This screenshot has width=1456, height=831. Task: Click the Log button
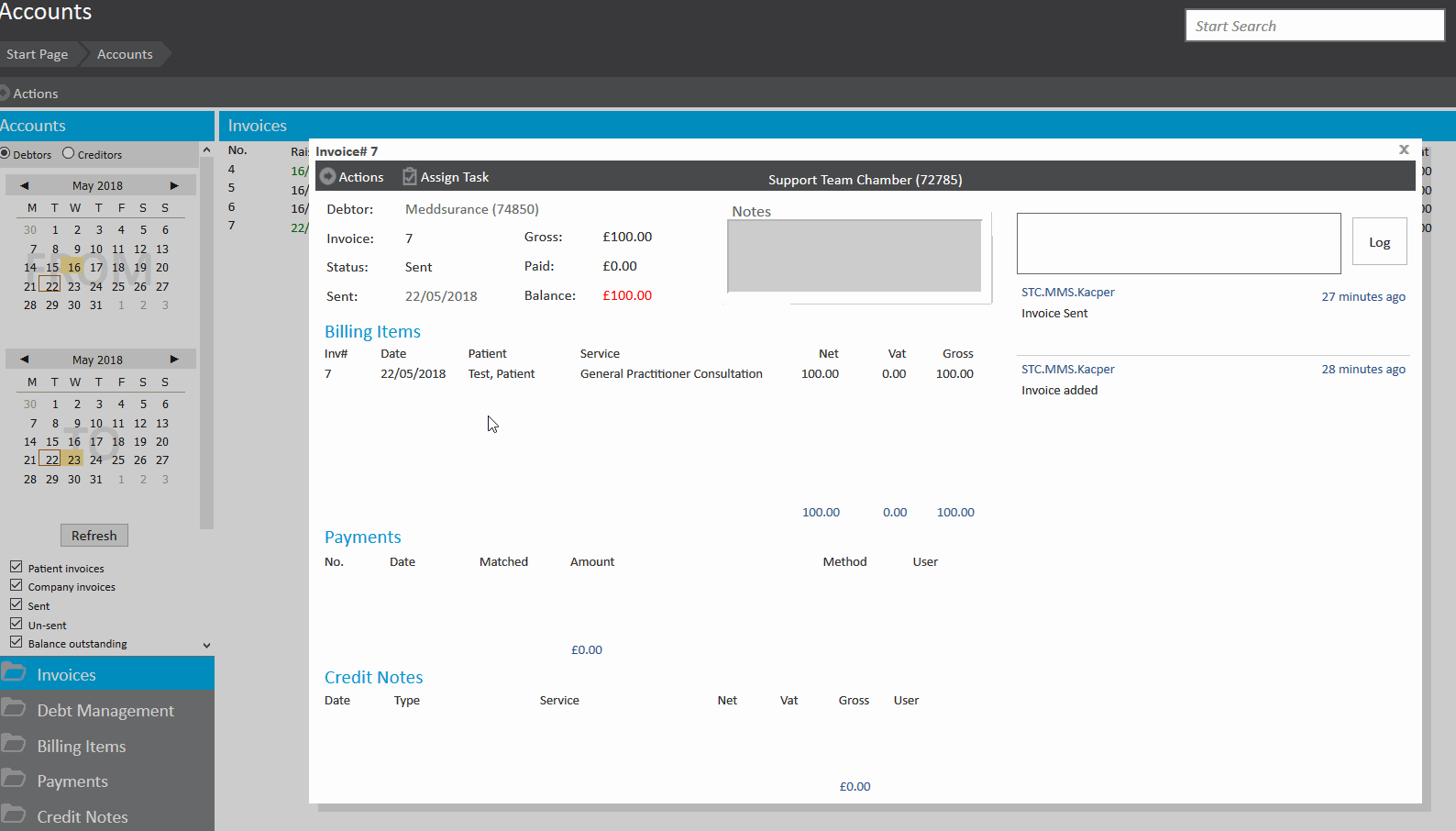pos(1379,242)
